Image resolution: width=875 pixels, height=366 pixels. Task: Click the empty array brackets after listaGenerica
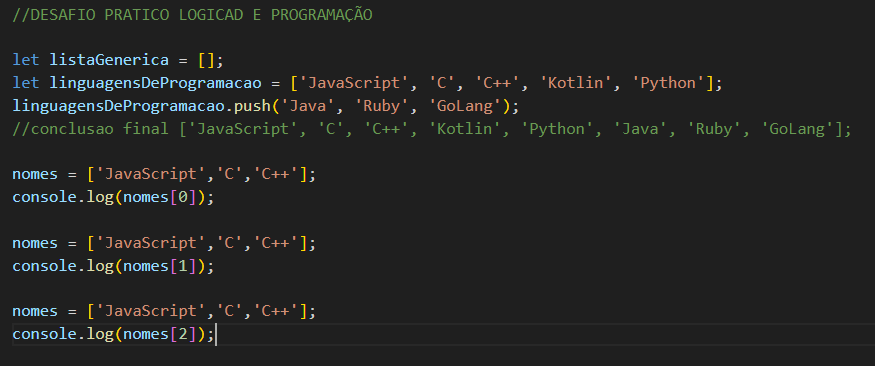click(206, 60)
